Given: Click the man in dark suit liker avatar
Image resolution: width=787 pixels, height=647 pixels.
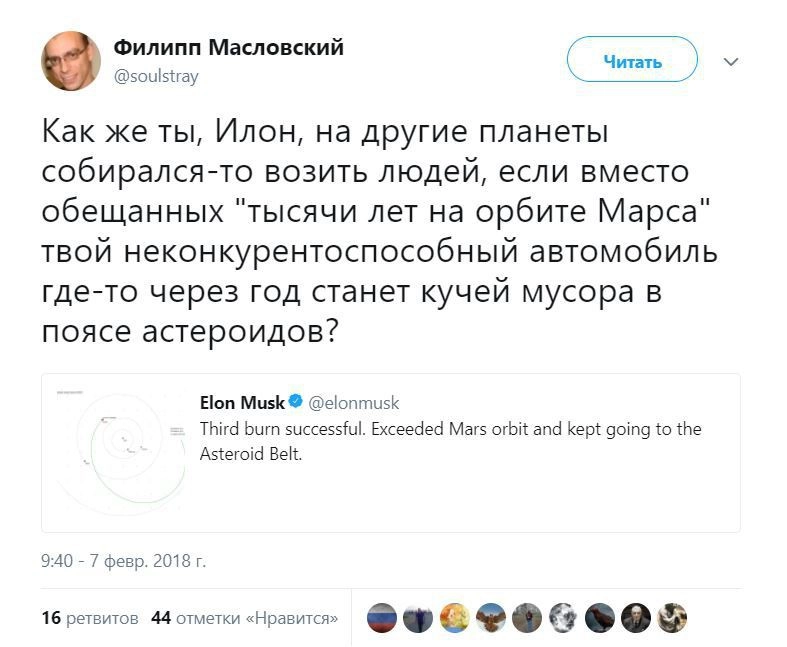Looking at the screenshot, I should point(636,618).
